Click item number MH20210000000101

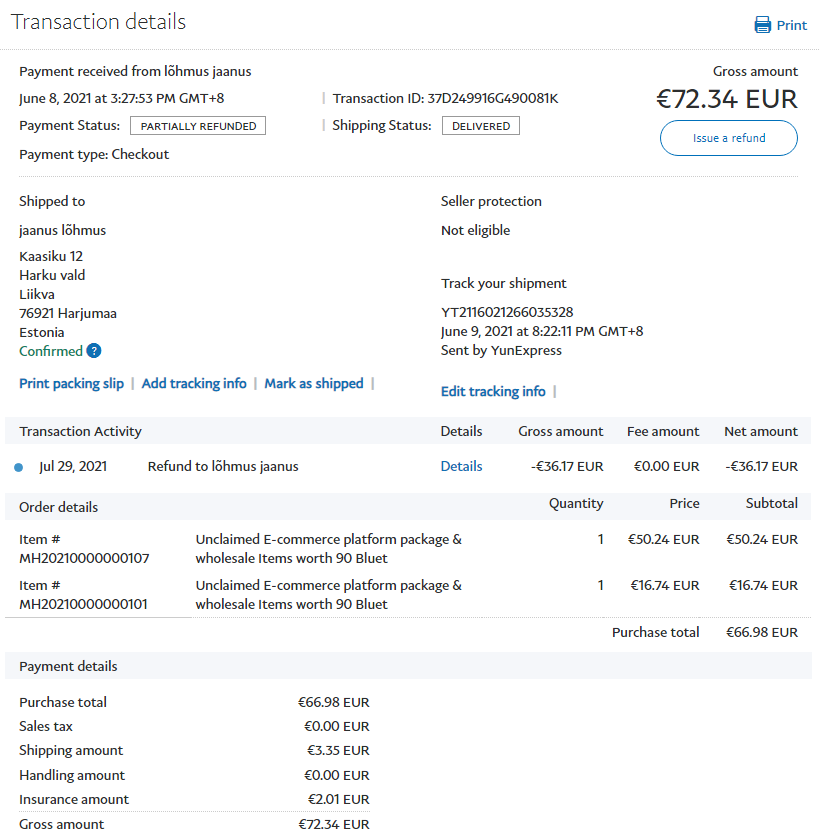click(84, 604)
